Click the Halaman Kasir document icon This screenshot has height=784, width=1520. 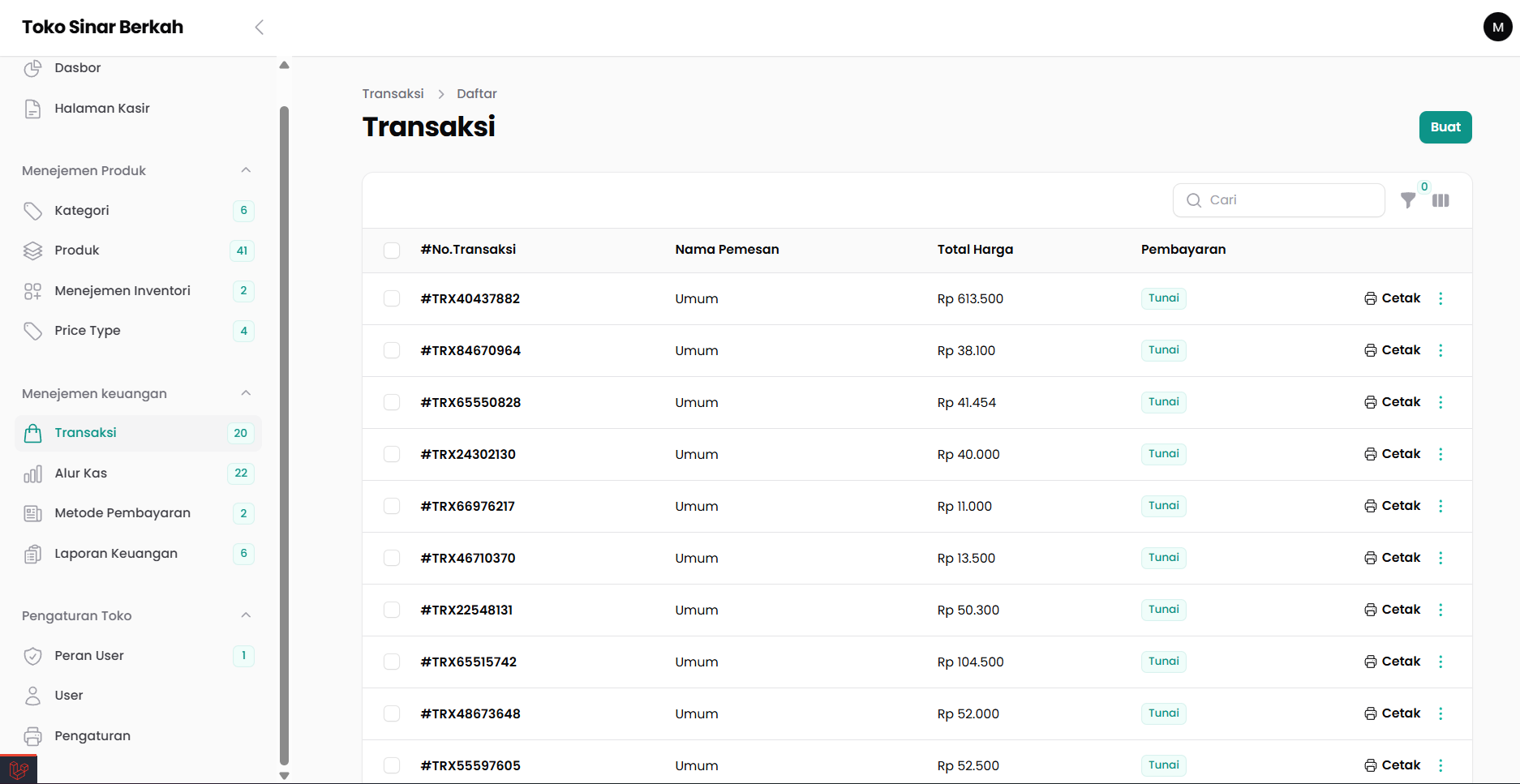(x=32, y=109)
